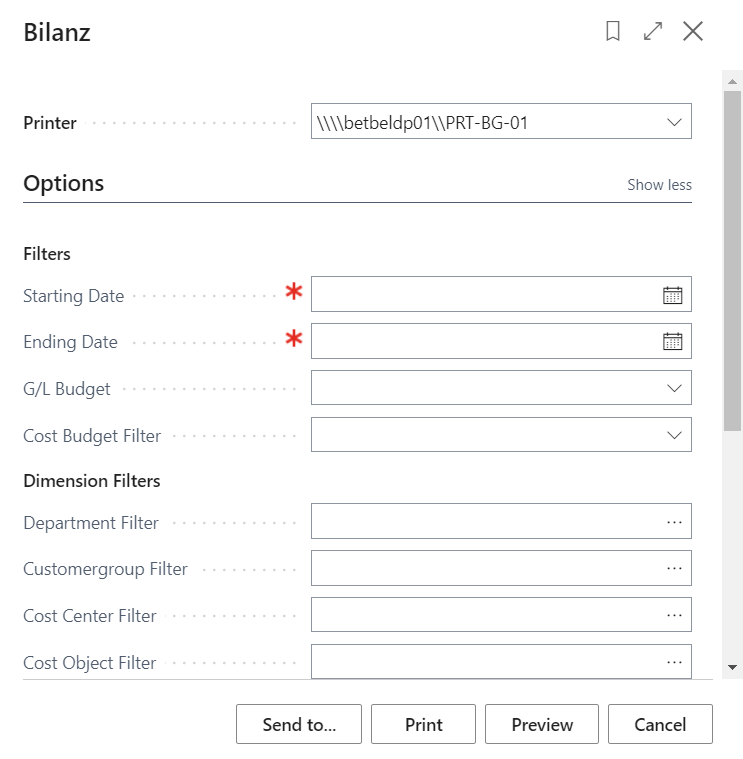Click the Send to... button
Image resolution: width=743 pixels, height=759 pixels.
point(299,724)
